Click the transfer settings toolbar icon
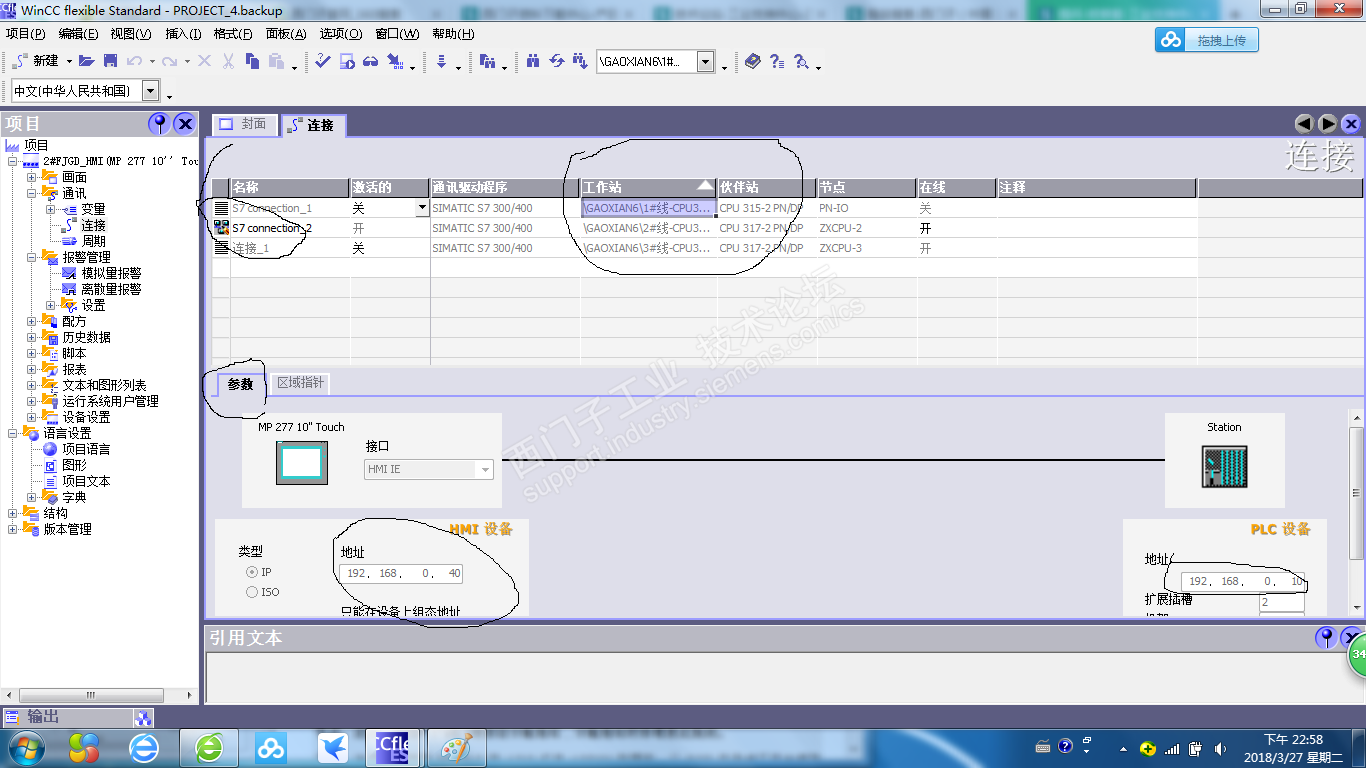 (395, 61)
